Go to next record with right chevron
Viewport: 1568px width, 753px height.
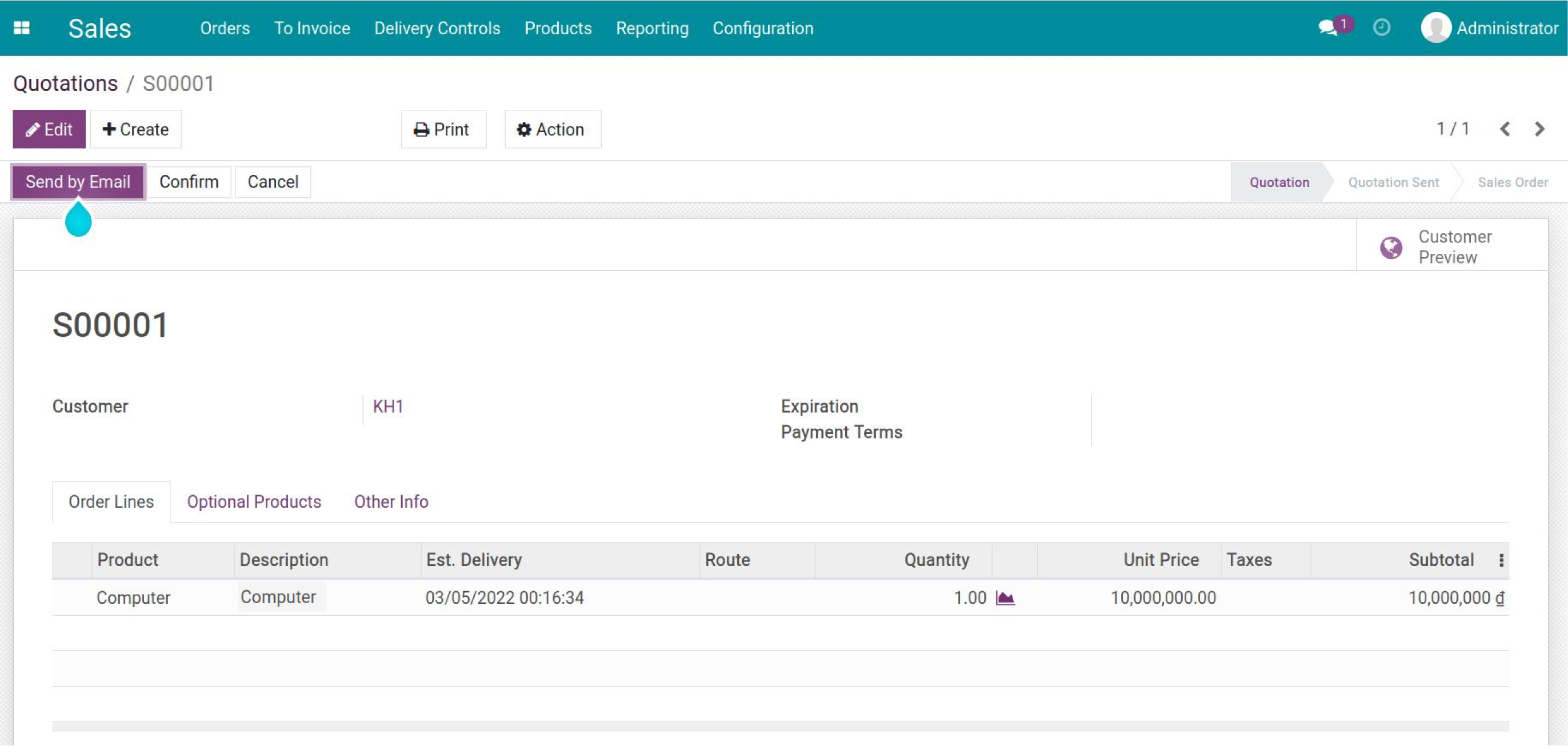(1539, 129)
